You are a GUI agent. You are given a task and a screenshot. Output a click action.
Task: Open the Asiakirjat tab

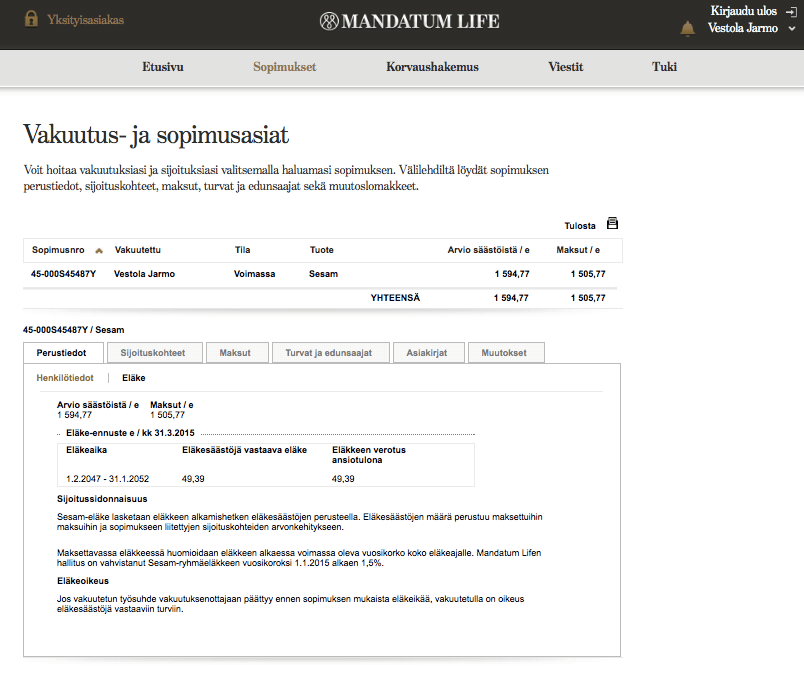(x=429, y=353)
